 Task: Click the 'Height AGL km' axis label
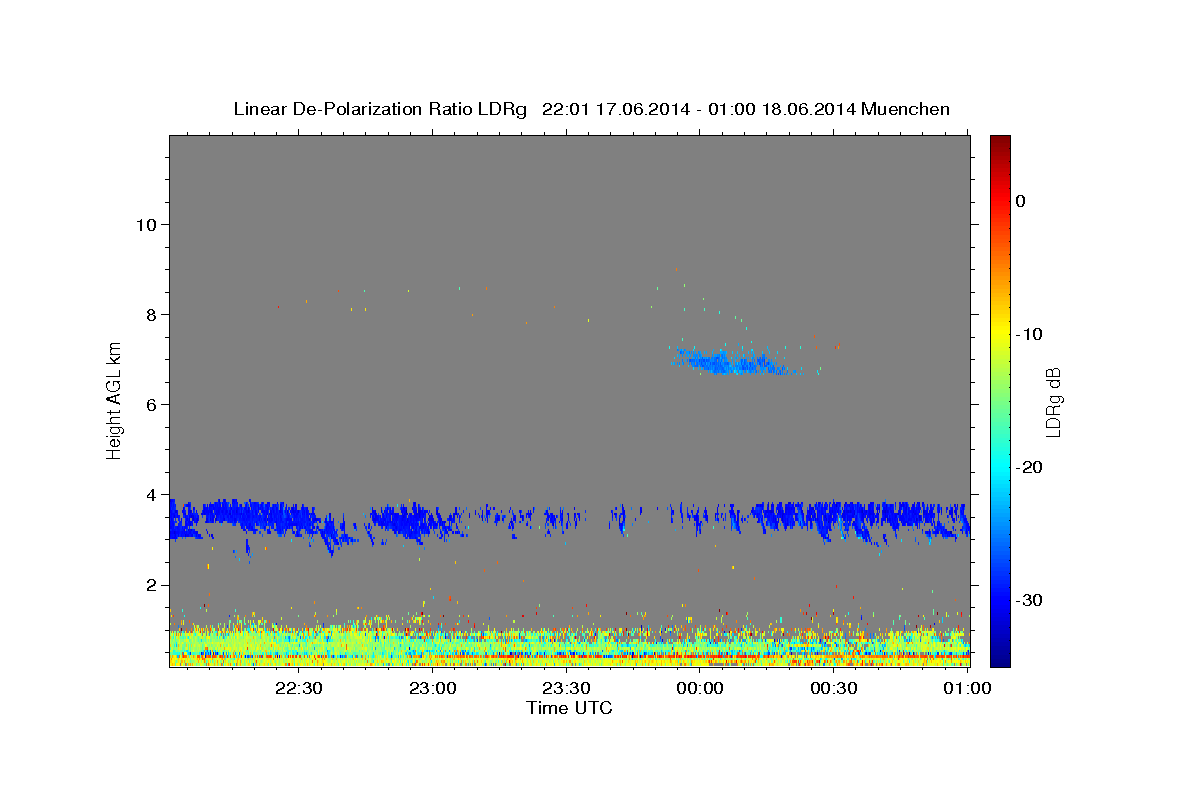pos(114,400)
